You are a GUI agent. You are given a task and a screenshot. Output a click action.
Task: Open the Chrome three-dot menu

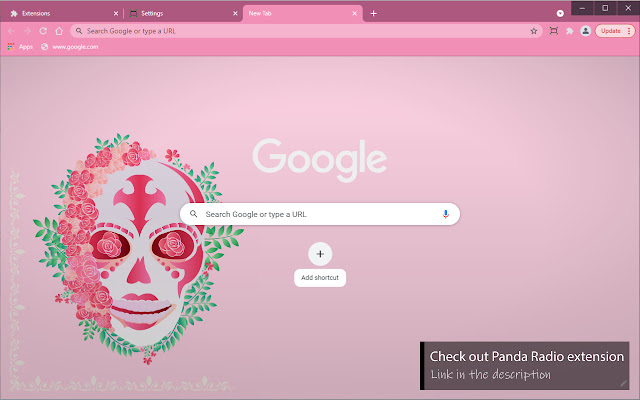tap(629, 31)
